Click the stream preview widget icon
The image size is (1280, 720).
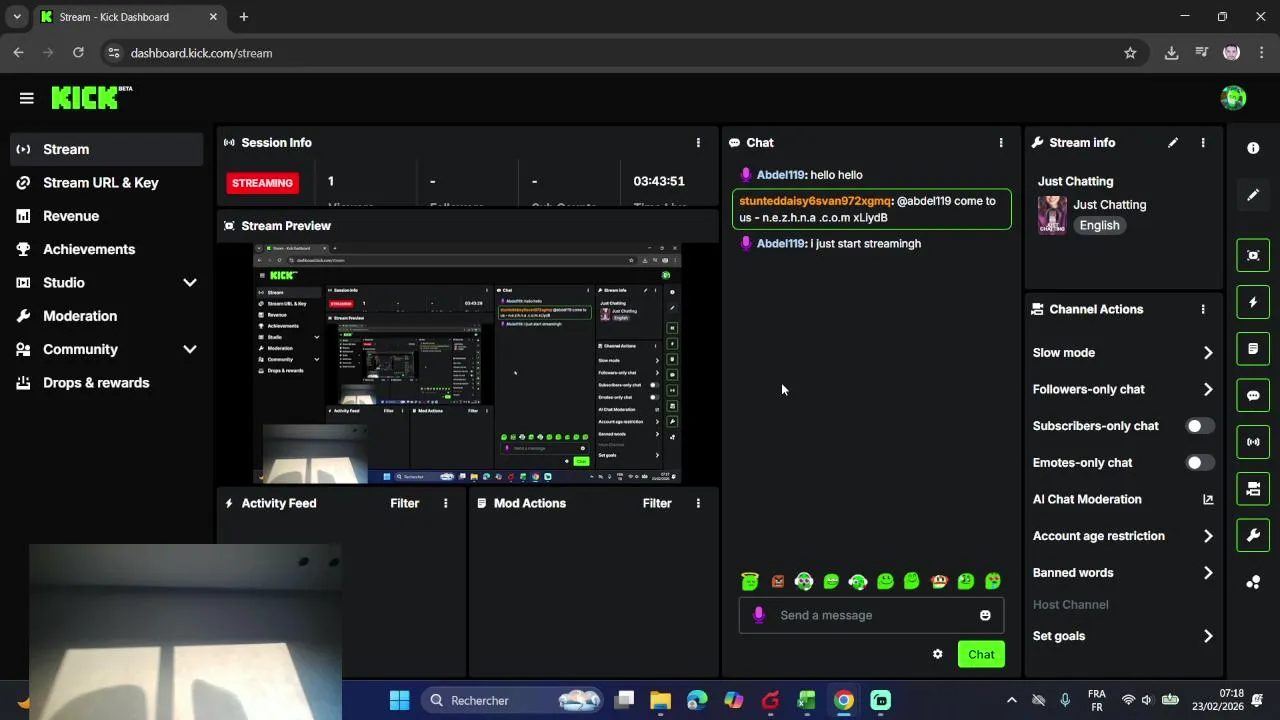(1253, 255)
